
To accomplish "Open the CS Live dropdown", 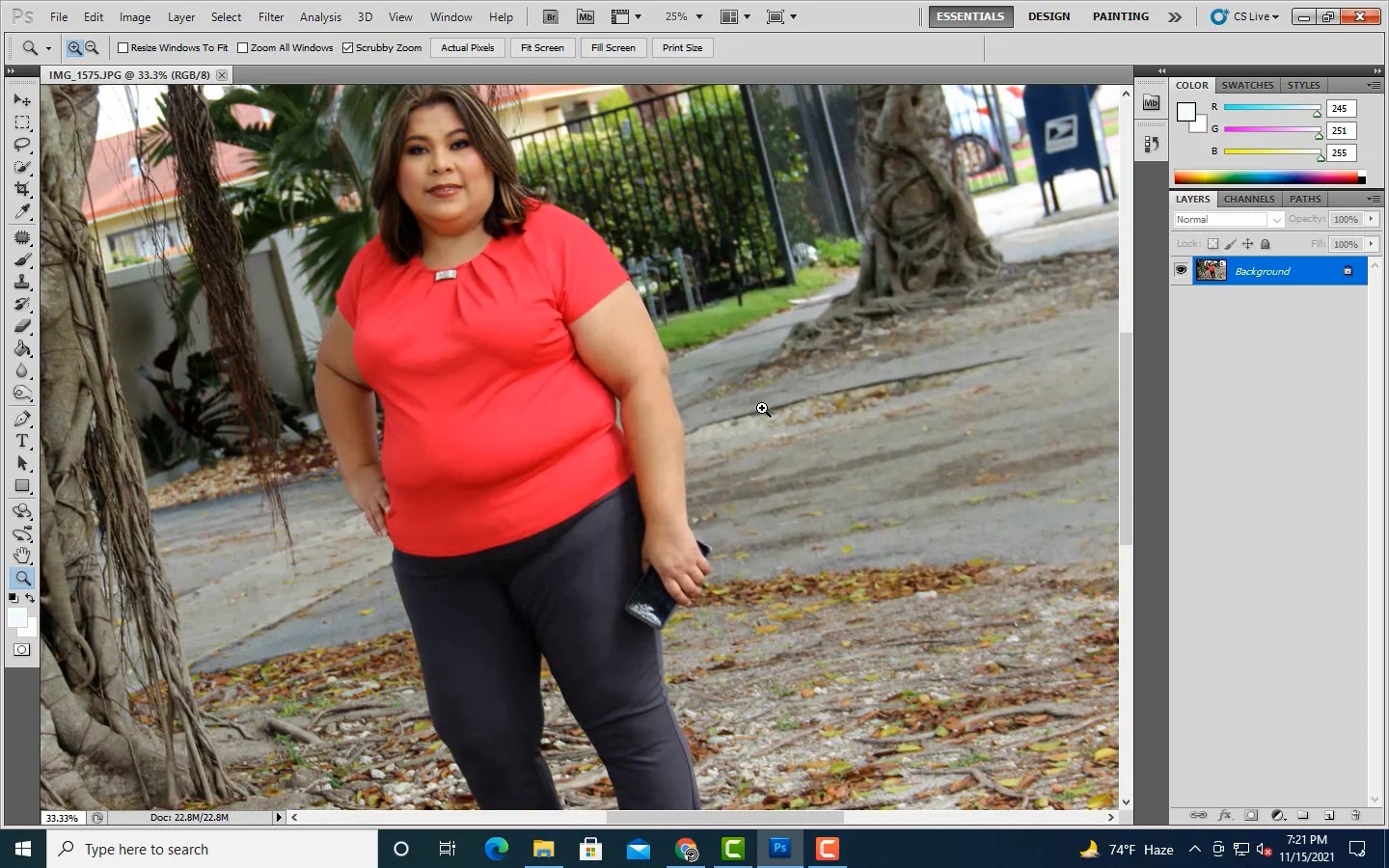I will tap(1245, 16).
